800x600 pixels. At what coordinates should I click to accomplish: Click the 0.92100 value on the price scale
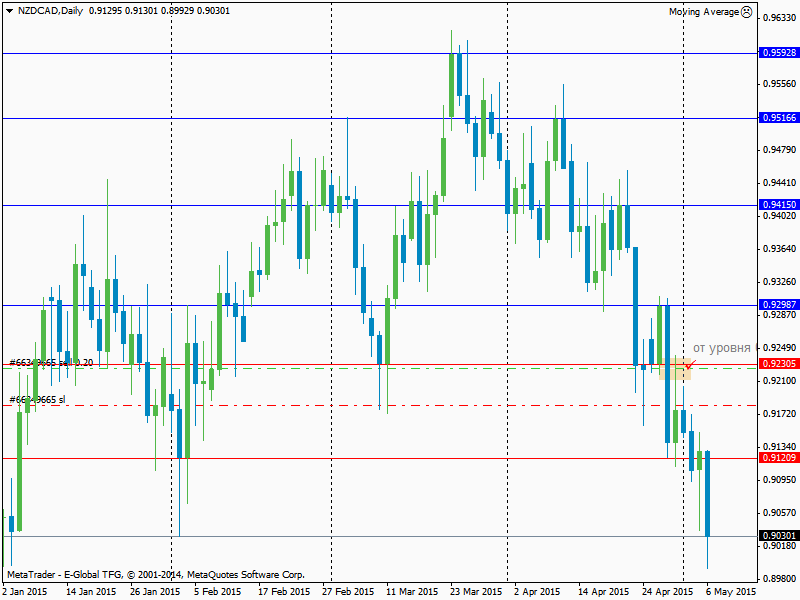779,381
